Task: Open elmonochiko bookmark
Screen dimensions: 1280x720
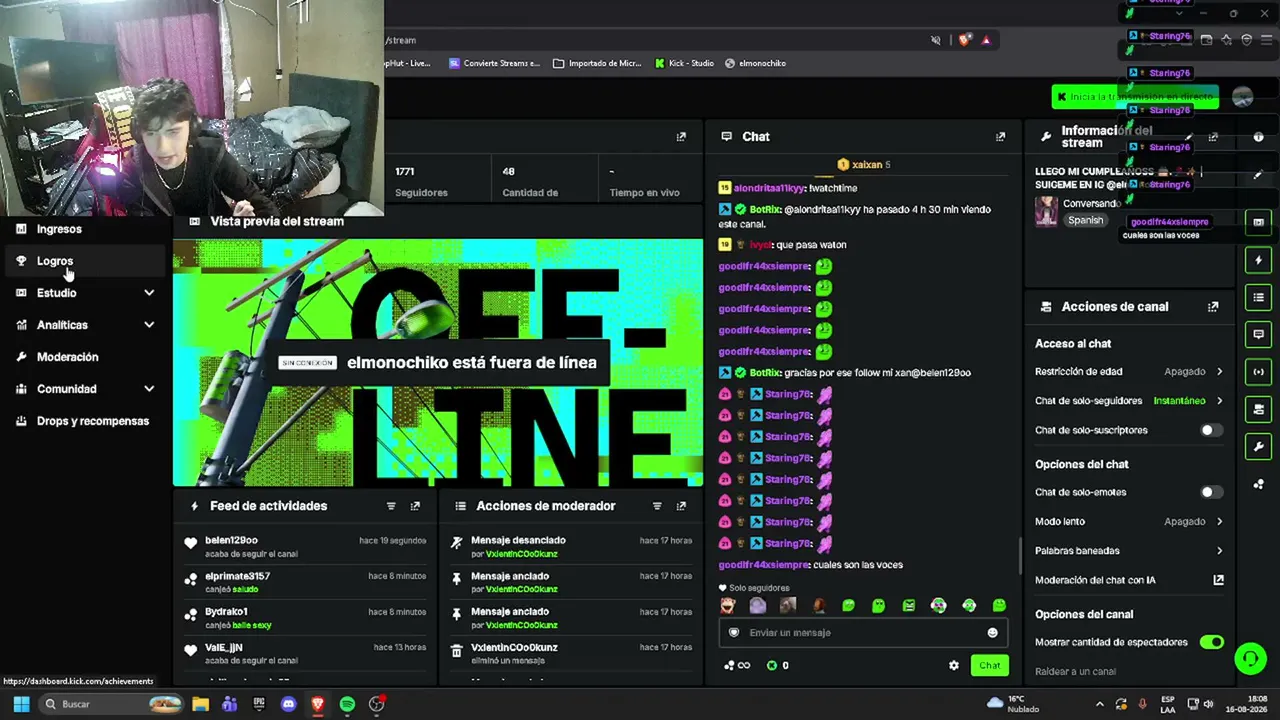Action: pos(755,63)
